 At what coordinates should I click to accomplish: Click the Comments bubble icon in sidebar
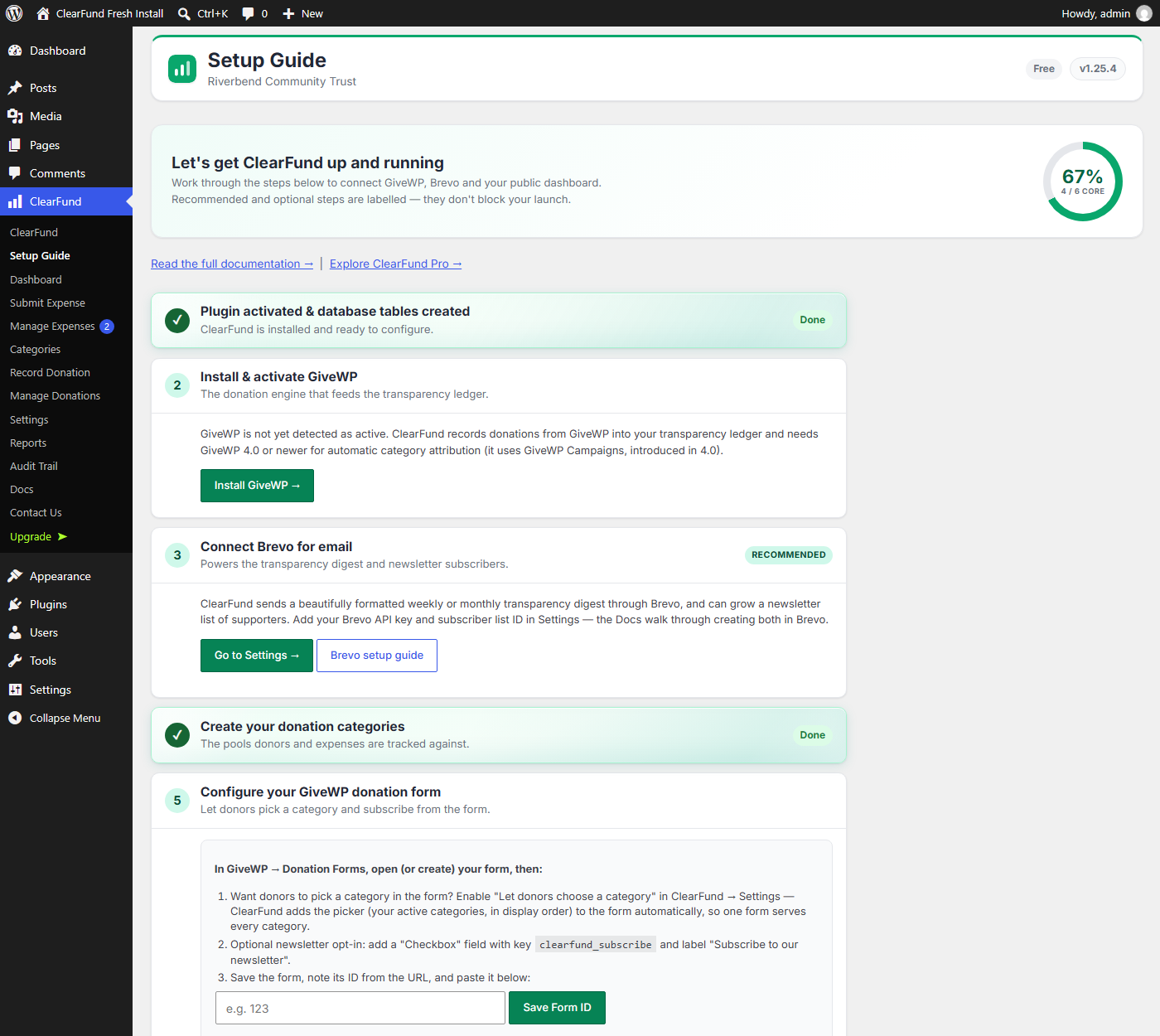[15, 173]
